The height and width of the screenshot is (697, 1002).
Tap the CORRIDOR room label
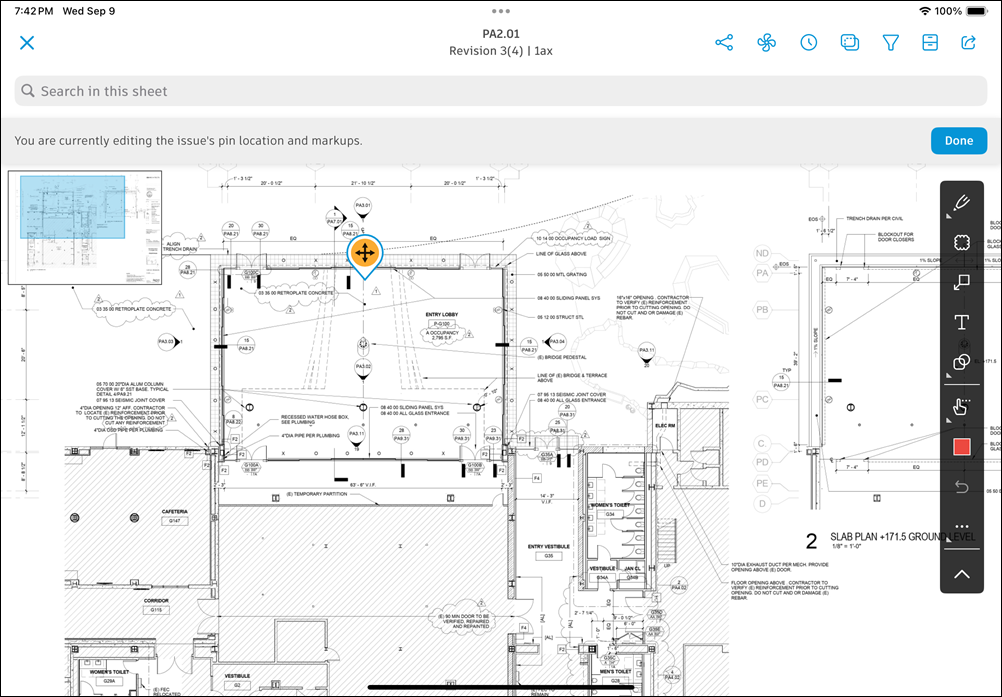pos(156,601)
